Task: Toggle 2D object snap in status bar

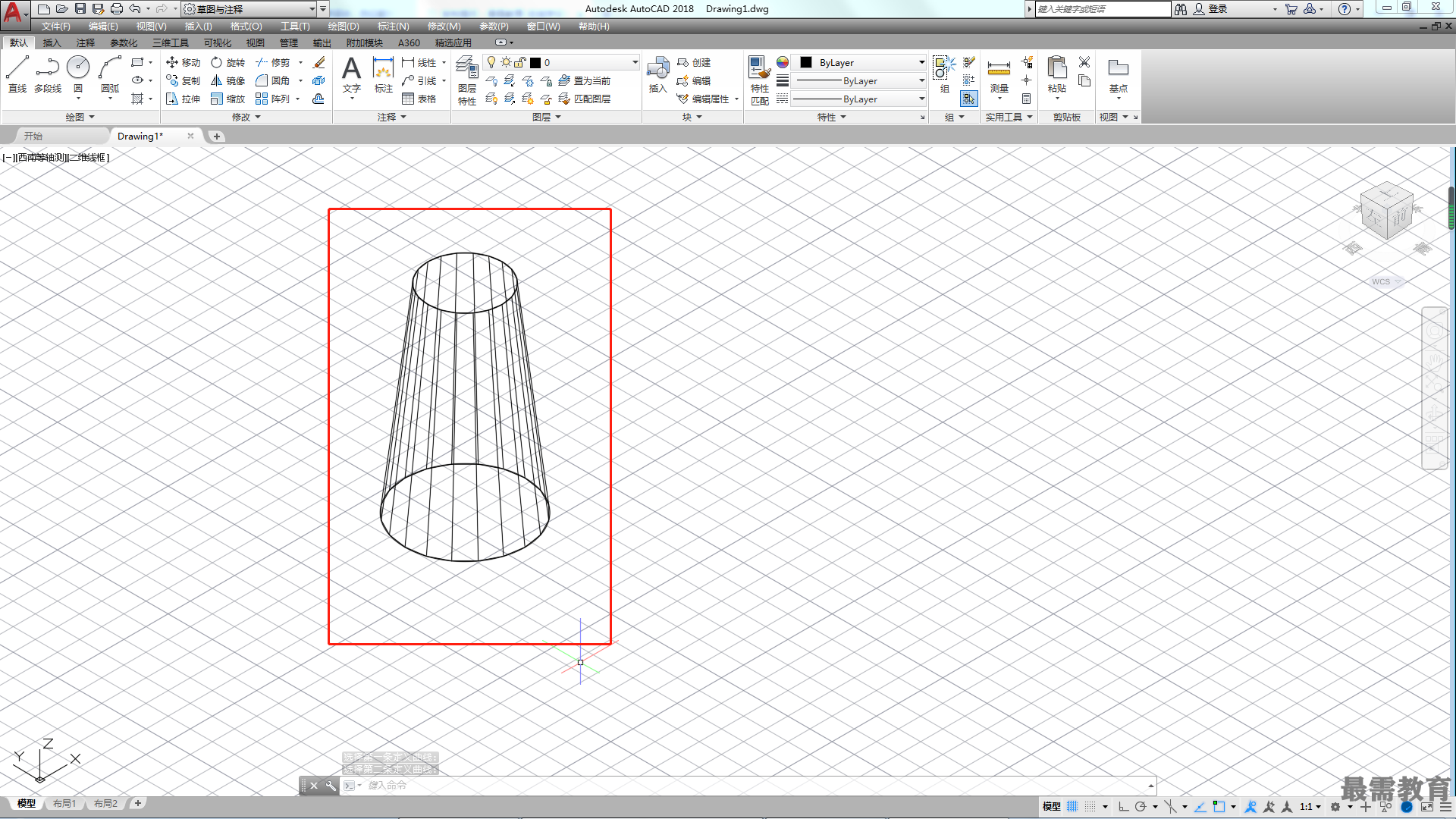Action: click(x=1219, y=806)
